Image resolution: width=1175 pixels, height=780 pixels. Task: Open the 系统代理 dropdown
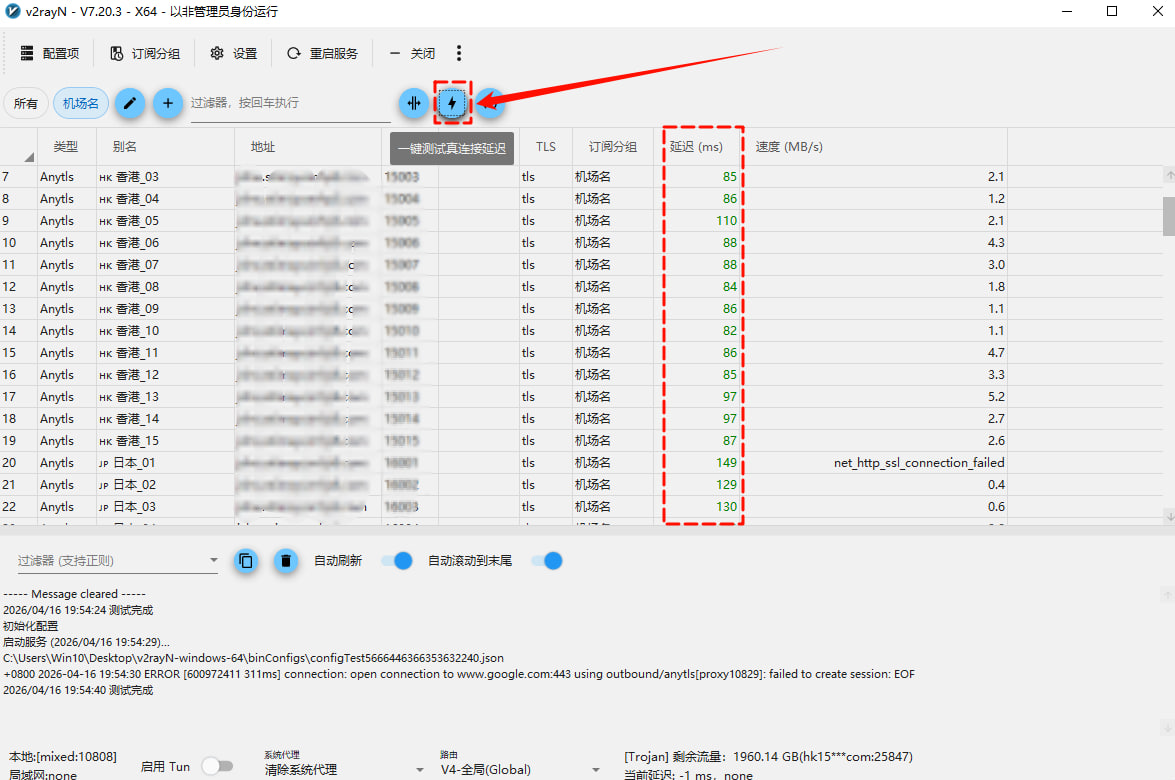click(x=344, y=770)
